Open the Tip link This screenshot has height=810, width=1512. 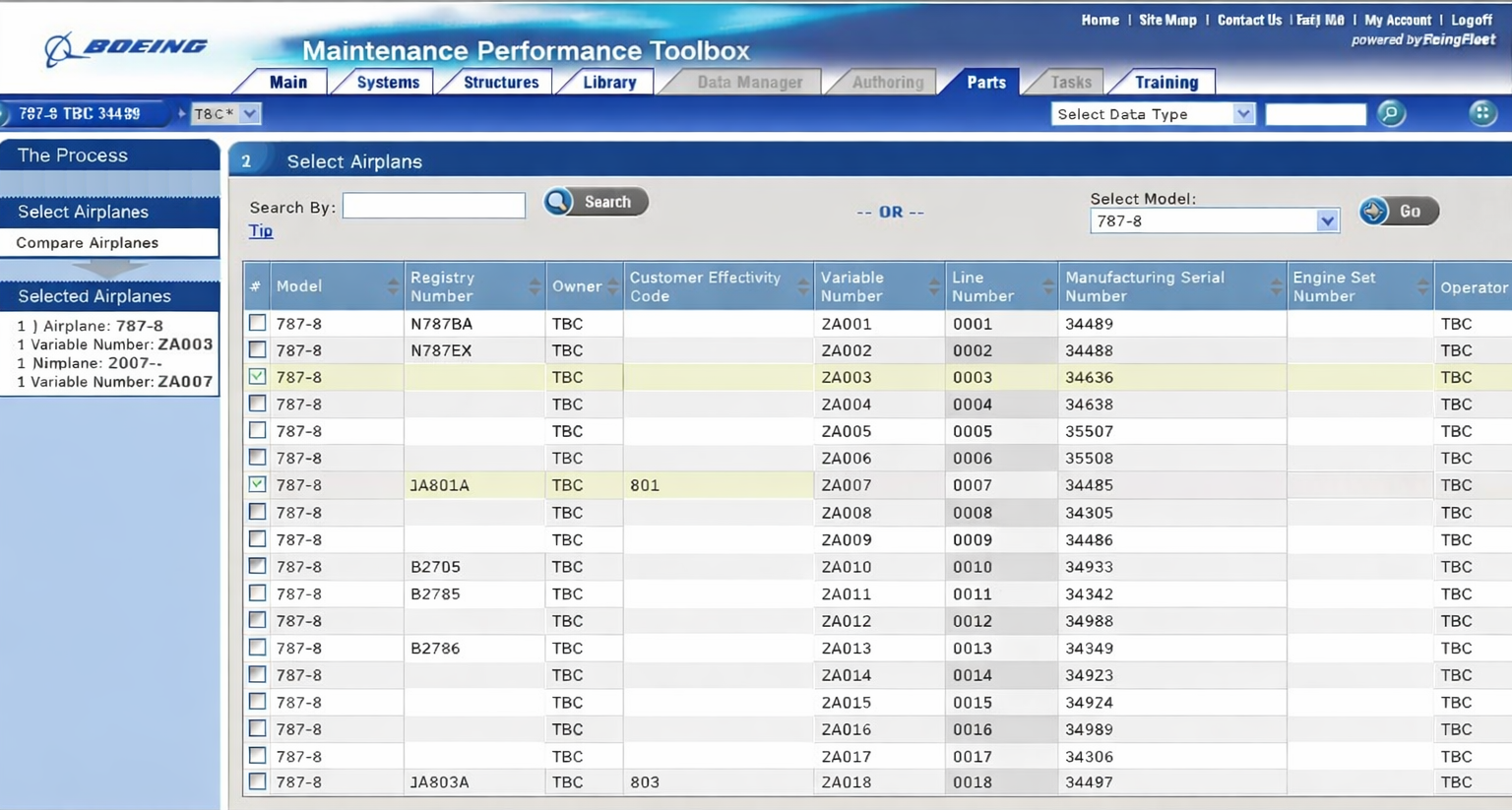pos(261,230)
